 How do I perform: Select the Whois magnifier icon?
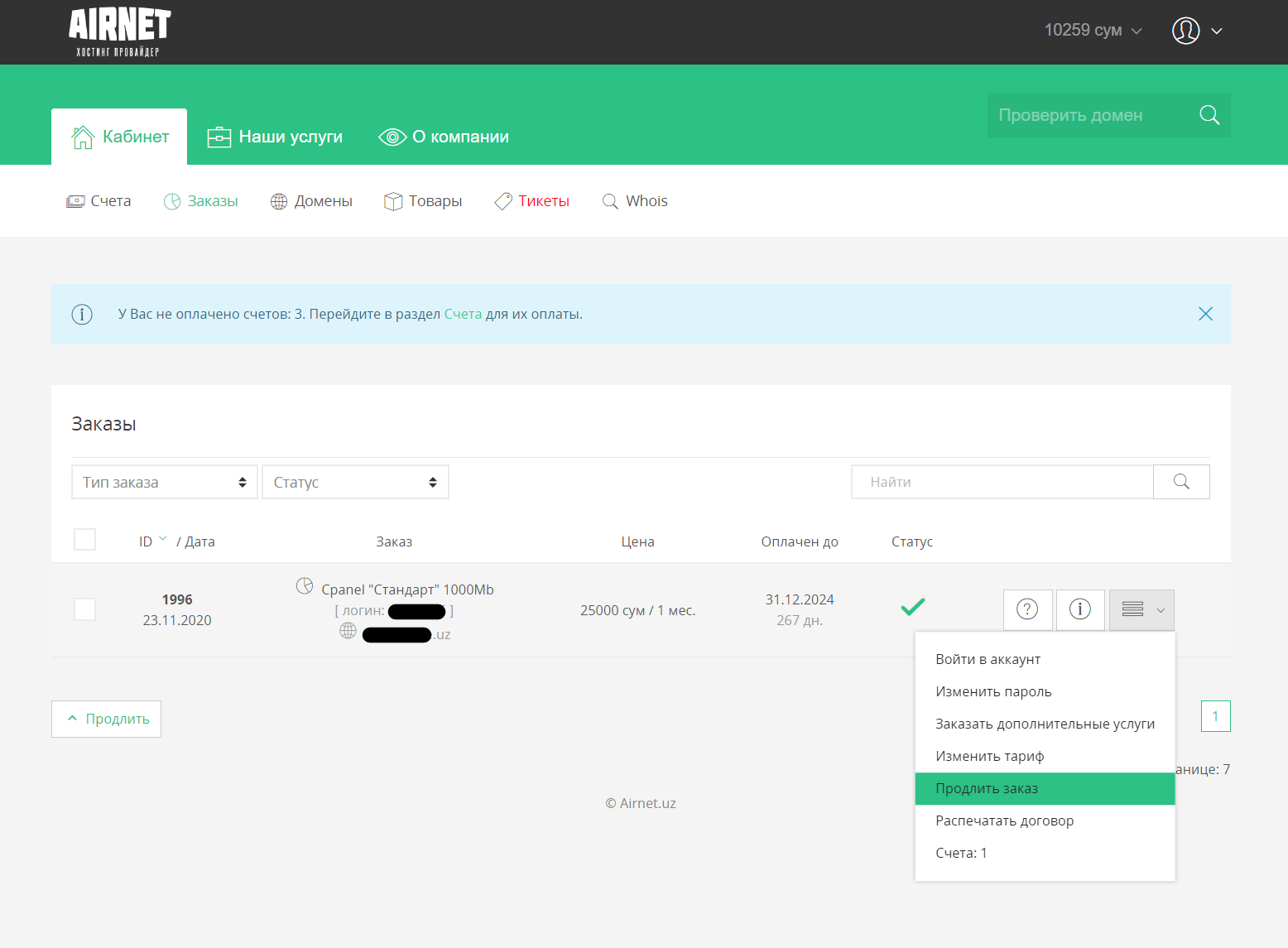tap(610, 200)
